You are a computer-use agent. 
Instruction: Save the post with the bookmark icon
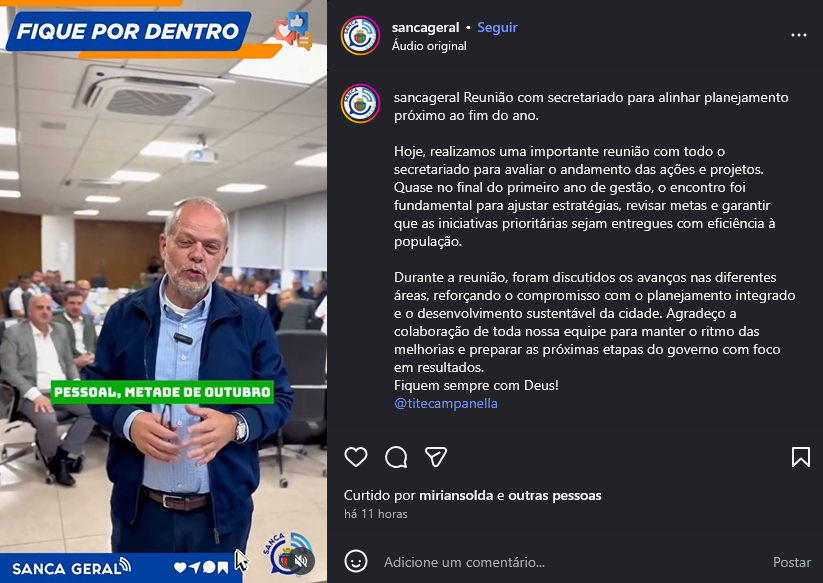click(800, 457)
